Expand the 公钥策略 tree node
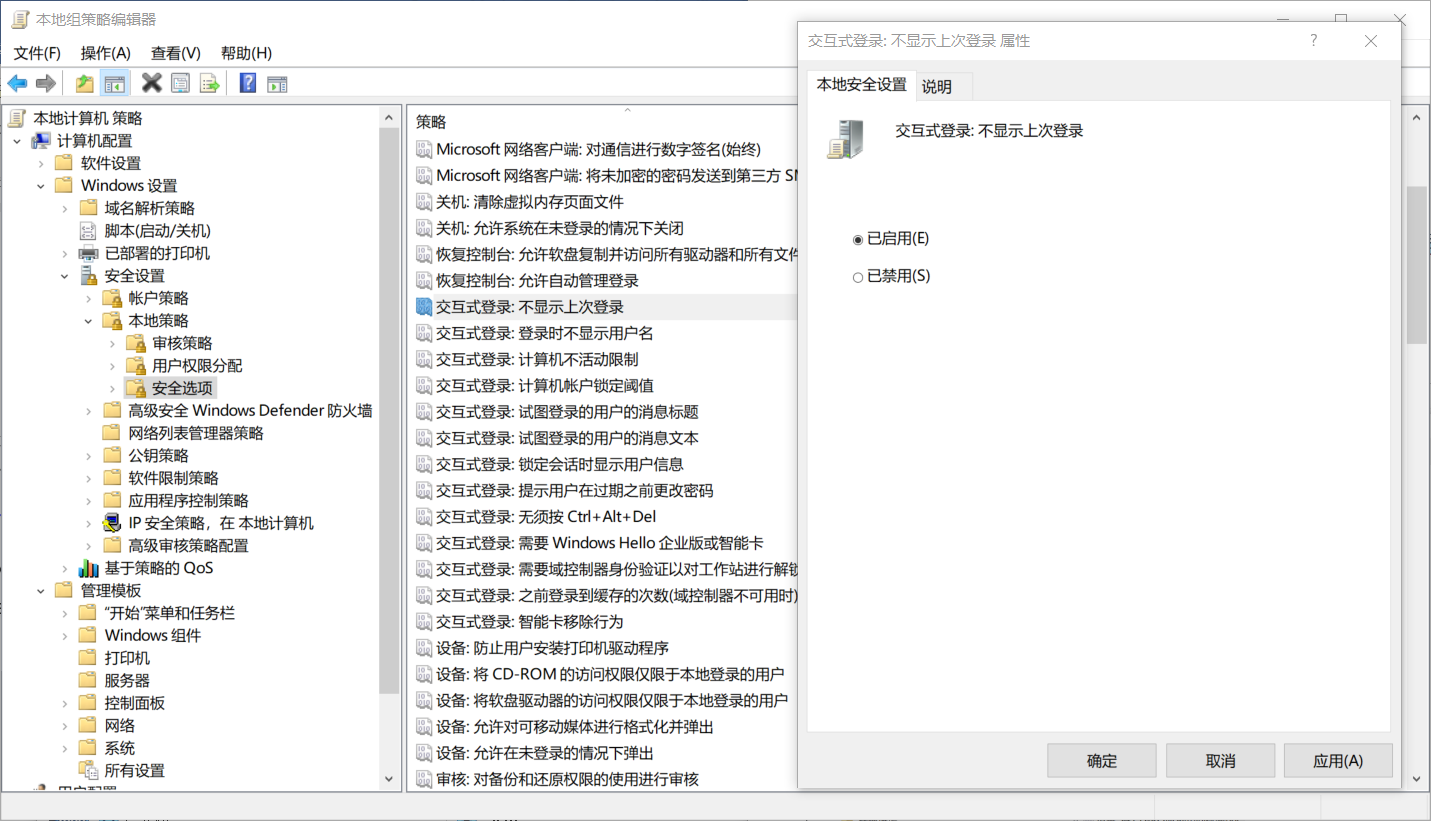The width and height of the screenshot is (1431, 821). [x=89, y=456]
